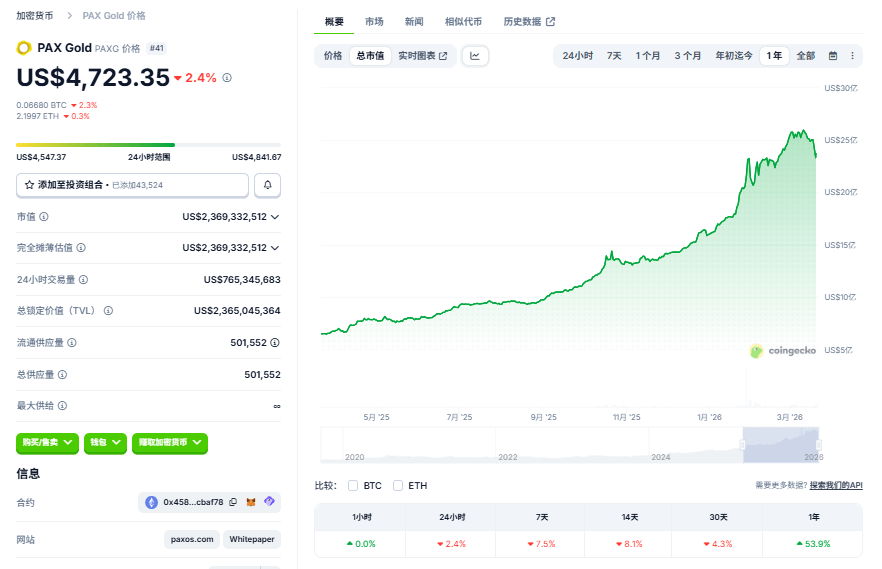This screenshot has width=882, height=569.
Task: Click the 探索我们的API link
Action: tap(836, 485)
